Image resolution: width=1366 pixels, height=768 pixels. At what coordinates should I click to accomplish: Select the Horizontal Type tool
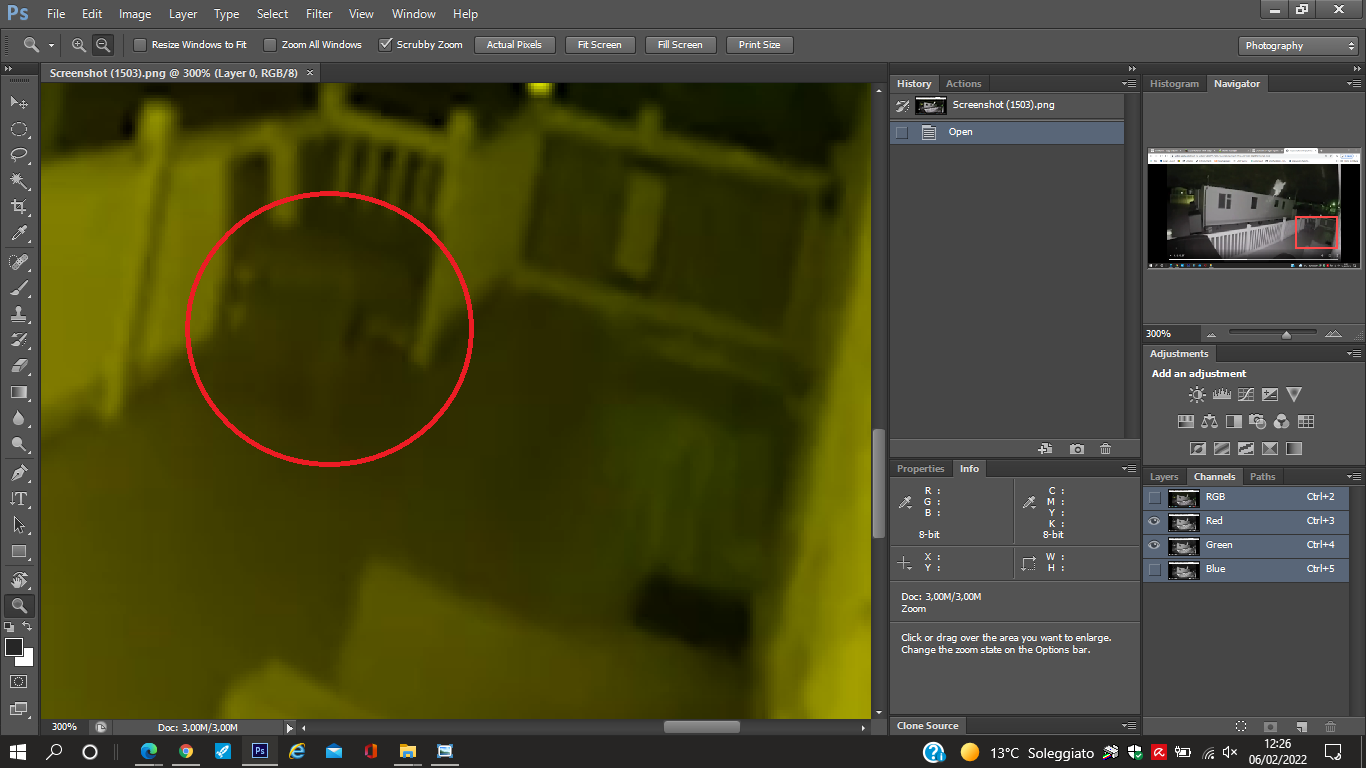[18, 498]
